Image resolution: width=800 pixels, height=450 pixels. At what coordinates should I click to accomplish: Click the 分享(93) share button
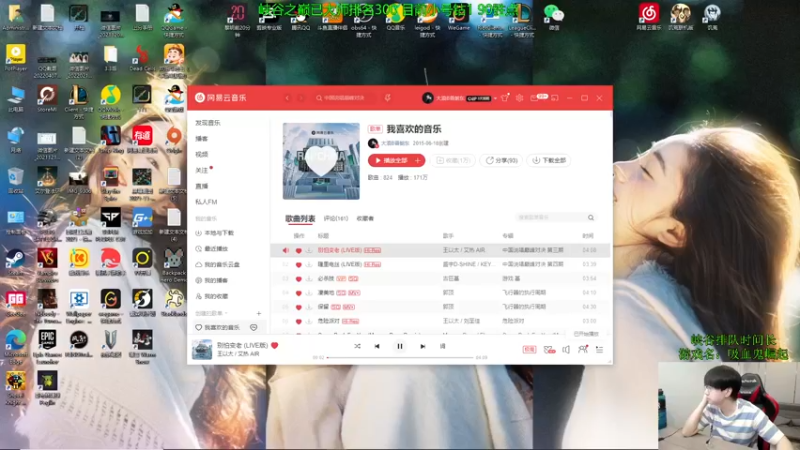(502, 160)
